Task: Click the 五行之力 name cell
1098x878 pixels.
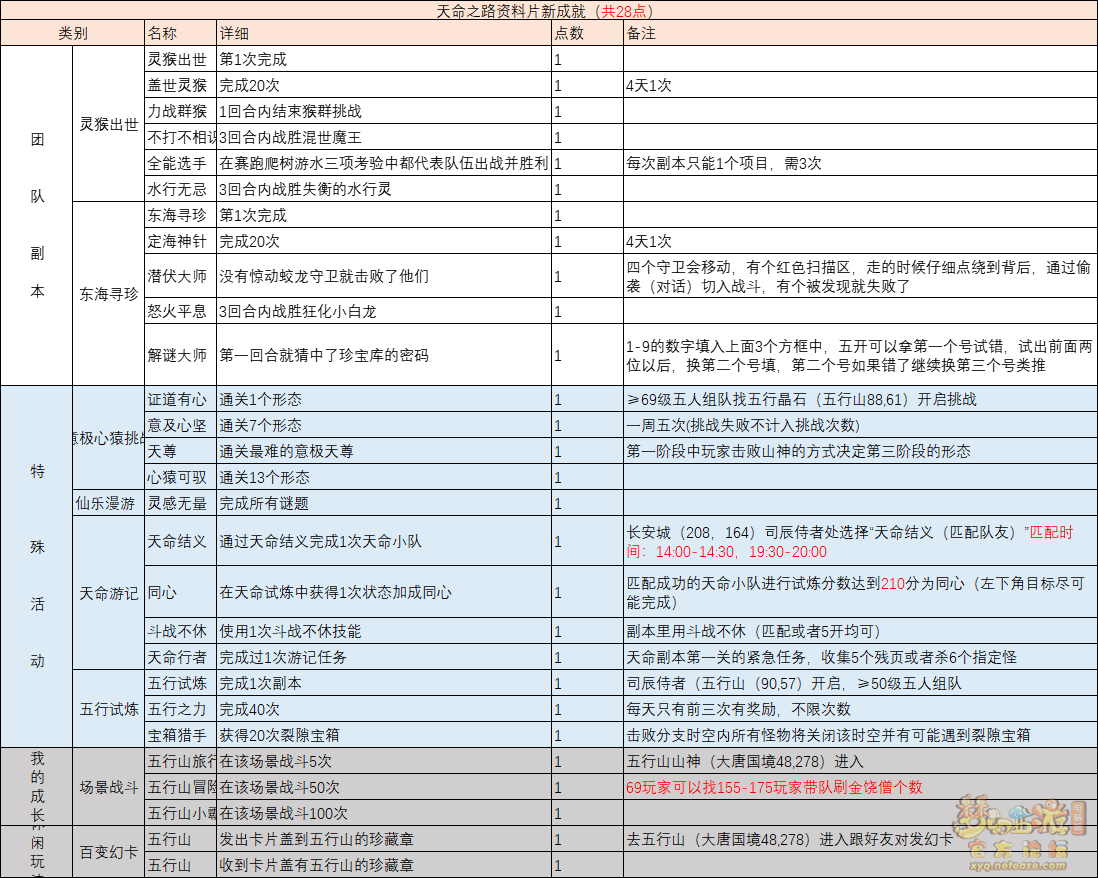Action: (x=181, y=709)
